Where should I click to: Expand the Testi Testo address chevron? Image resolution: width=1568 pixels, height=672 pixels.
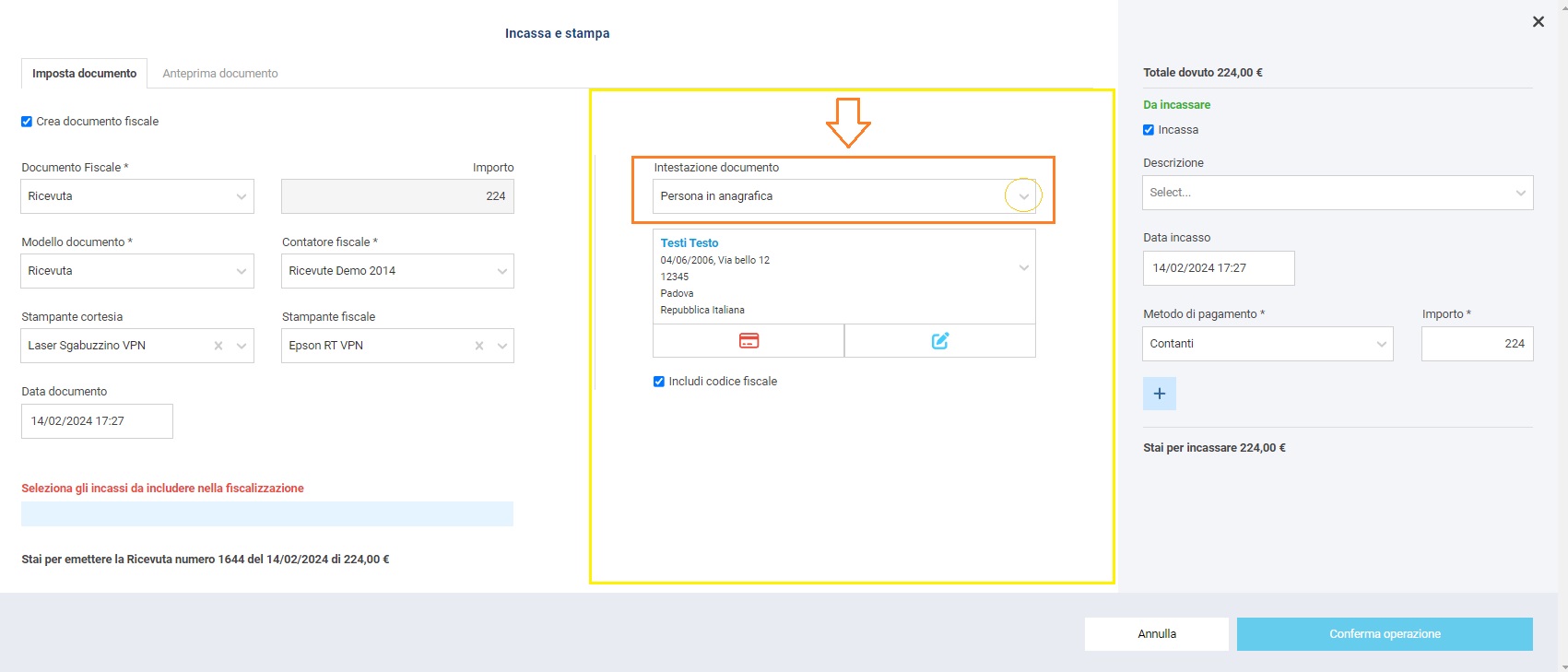[x=1023, y=268]
